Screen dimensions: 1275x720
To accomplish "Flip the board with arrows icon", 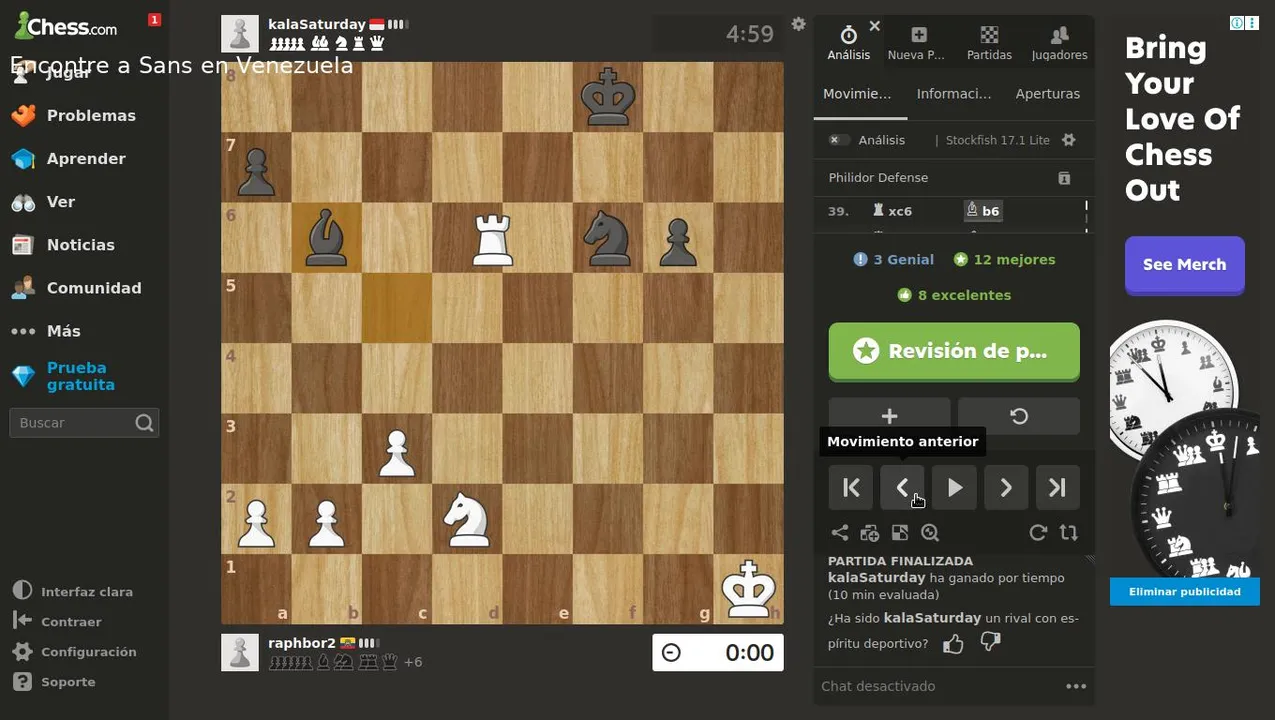I will pyautogui.click(x=1069, y=533).
